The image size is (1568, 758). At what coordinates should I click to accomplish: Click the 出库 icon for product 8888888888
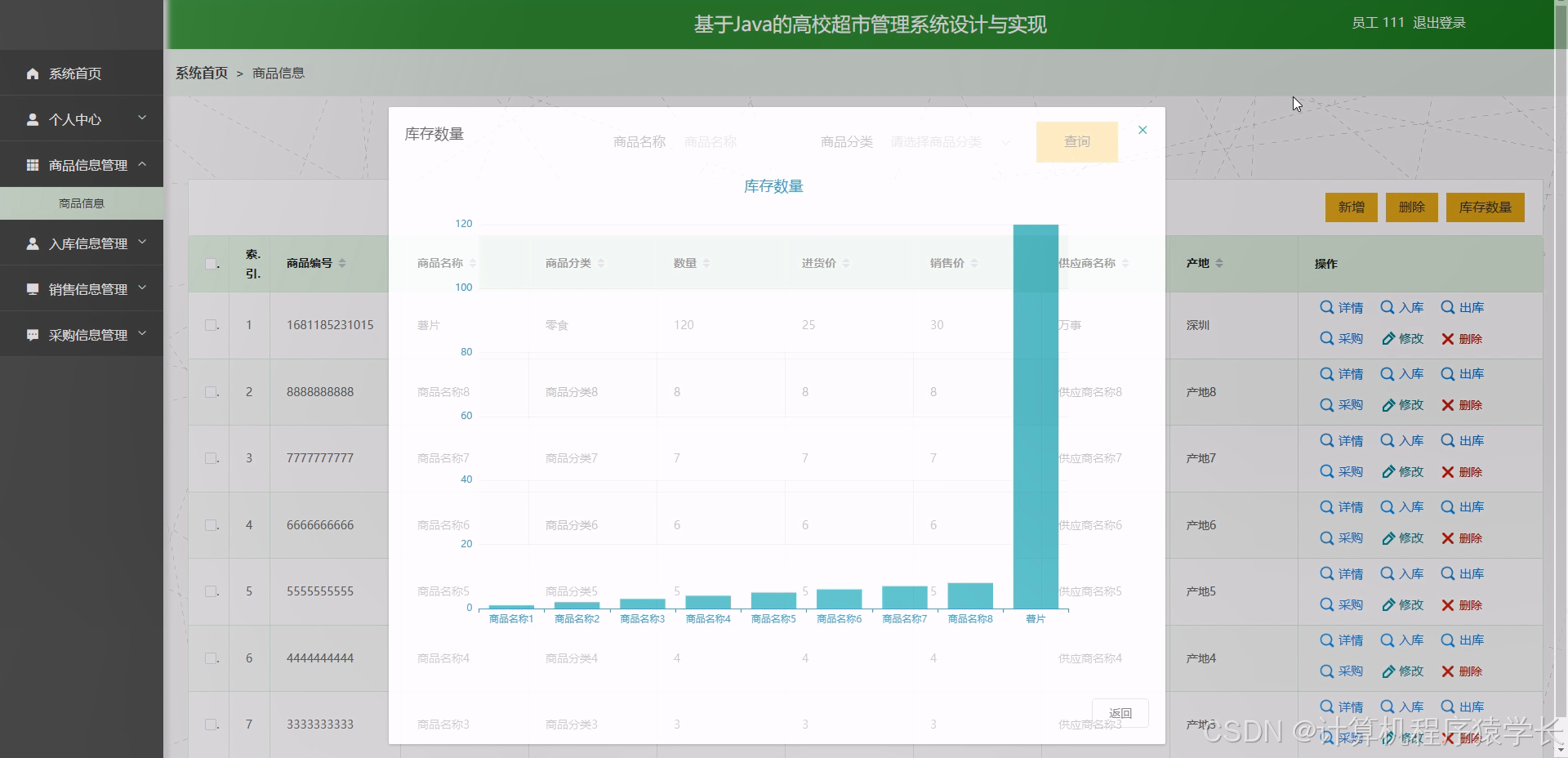(1463, 374)
